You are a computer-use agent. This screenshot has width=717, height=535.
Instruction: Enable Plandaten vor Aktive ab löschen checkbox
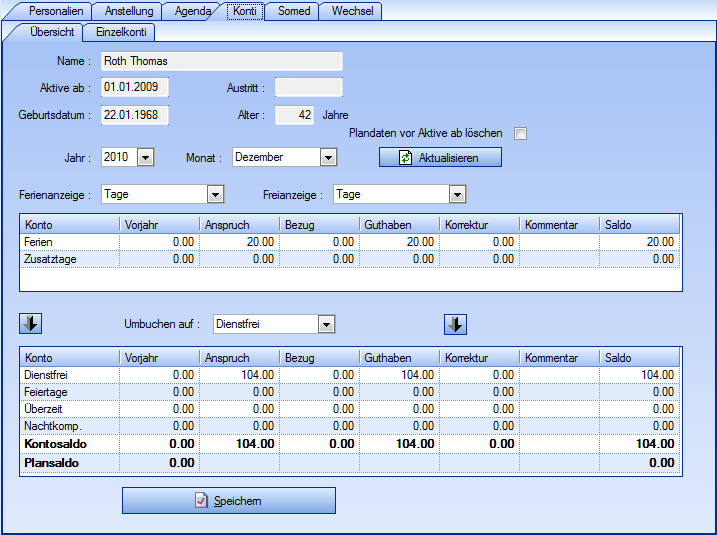(x=520, y=133)
